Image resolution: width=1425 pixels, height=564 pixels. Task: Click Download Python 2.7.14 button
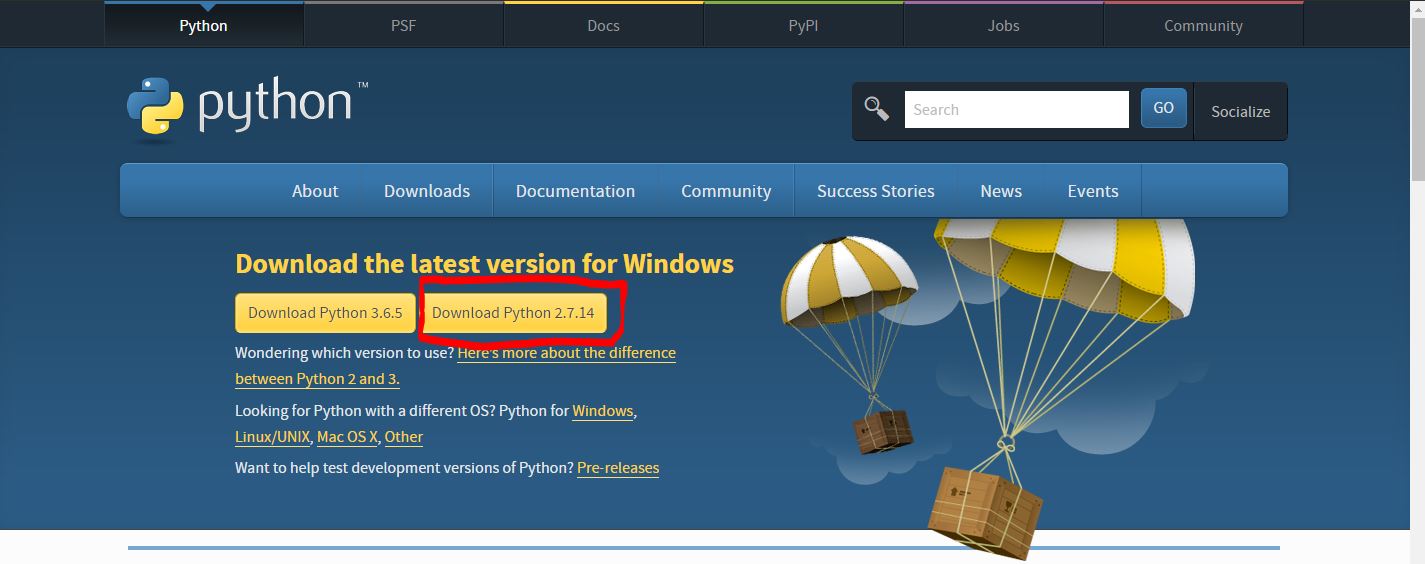(x=513, y=313)
